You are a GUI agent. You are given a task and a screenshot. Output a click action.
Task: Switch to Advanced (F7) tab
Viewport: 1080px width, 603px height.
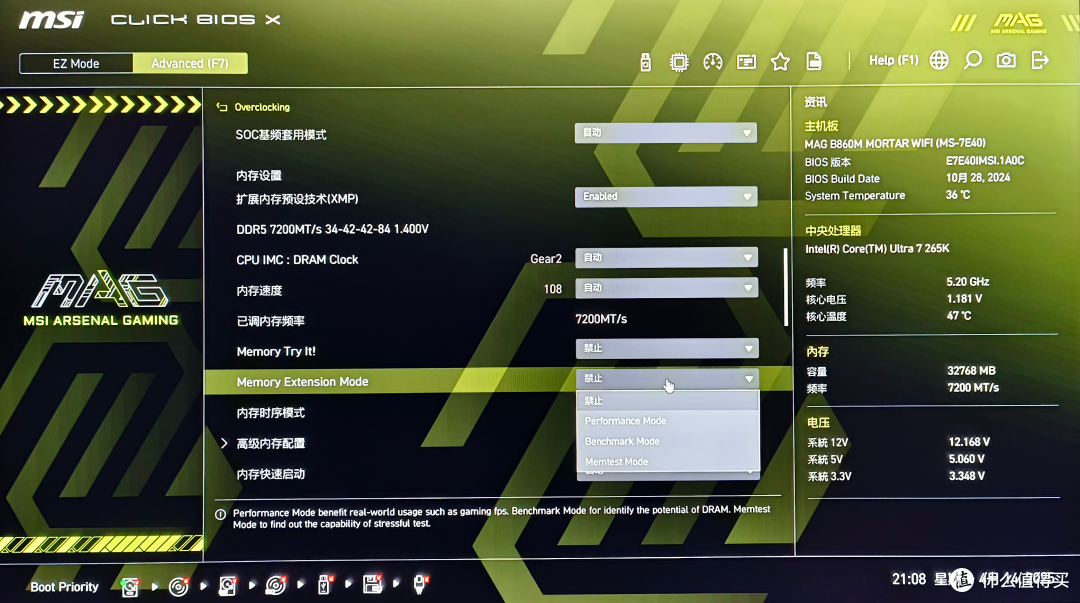190,63
